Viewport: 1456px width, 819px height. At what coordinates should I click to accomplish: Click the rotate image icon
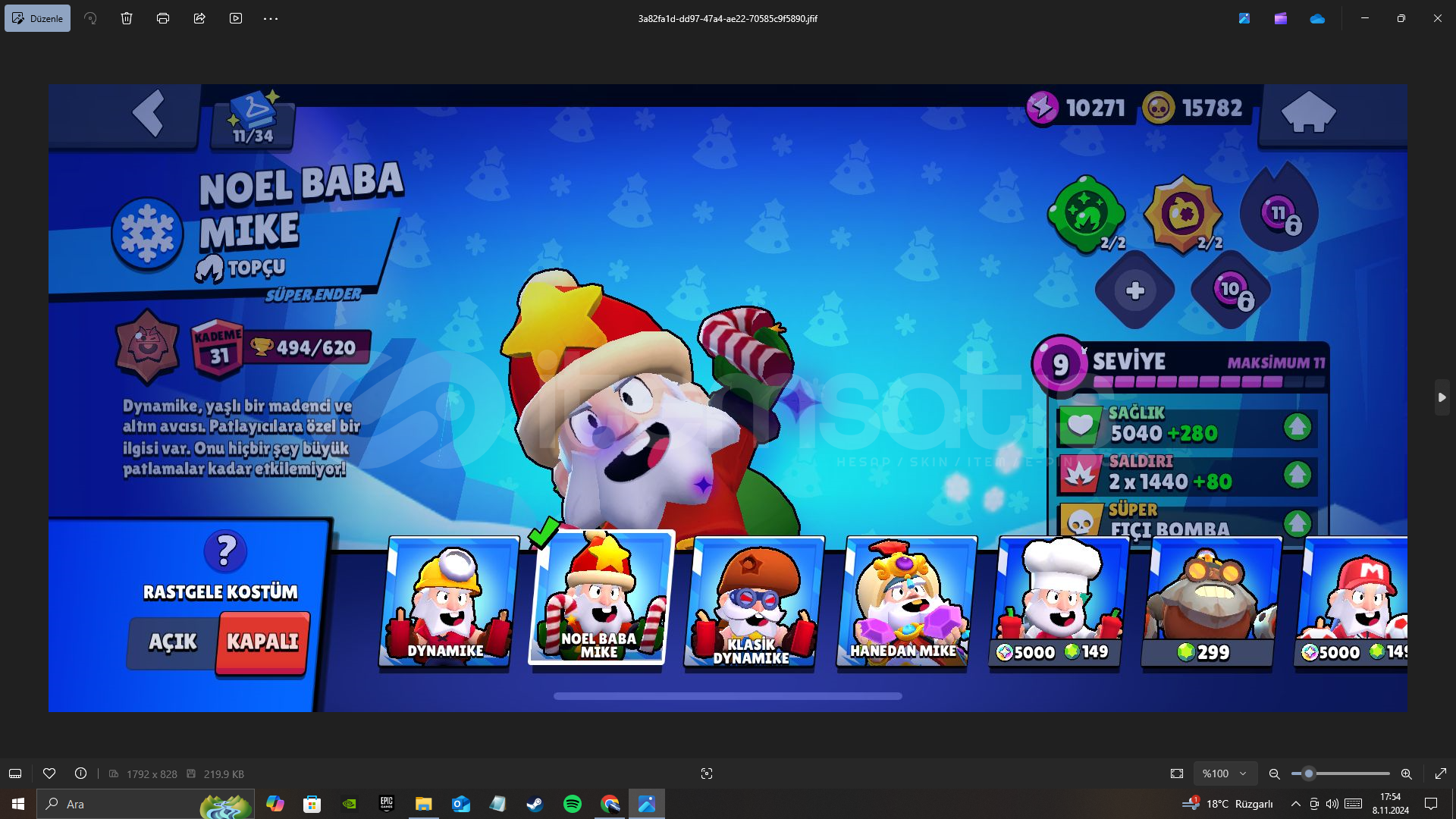(90, 18)
